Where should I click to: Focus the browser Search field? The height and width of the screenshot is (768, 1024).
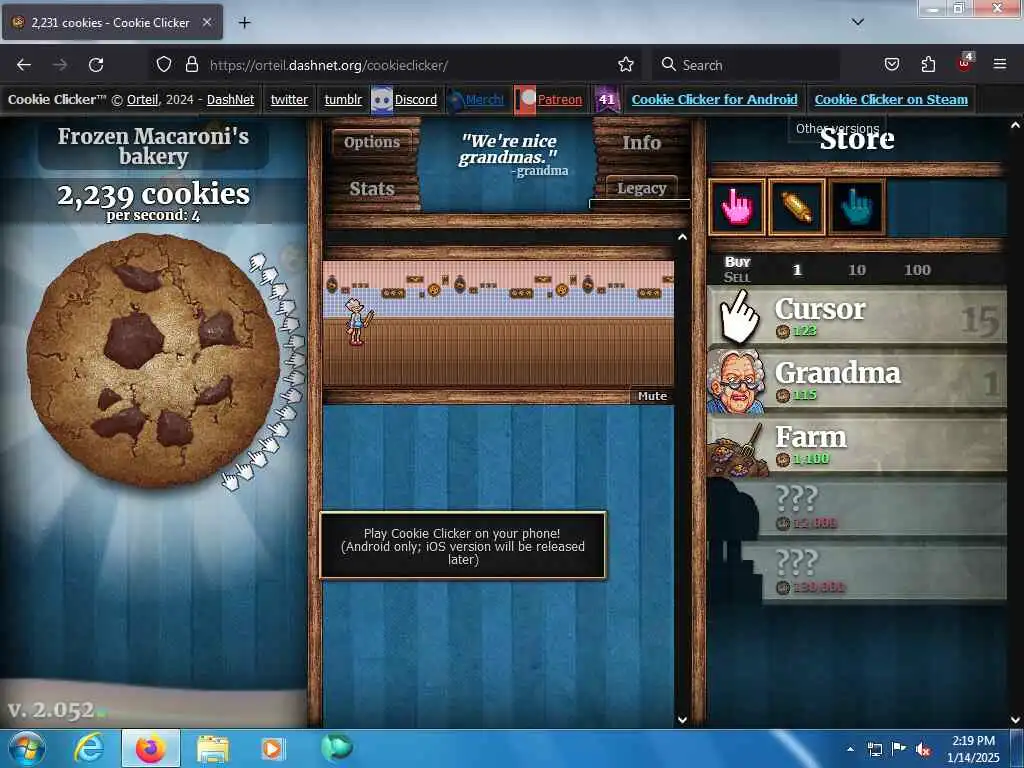[746, 65]
